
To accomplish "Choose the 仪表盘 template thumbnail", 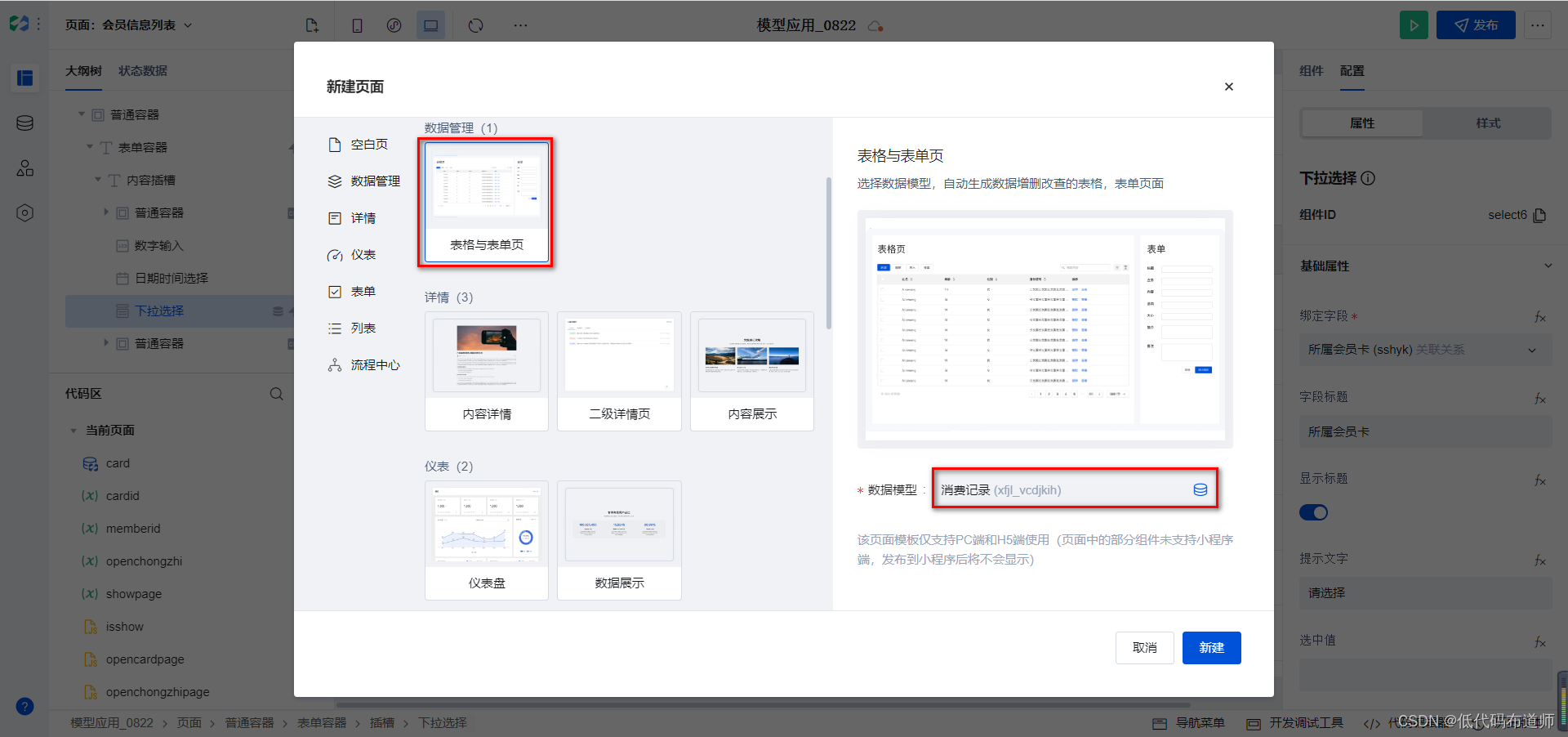I will 487,540.
